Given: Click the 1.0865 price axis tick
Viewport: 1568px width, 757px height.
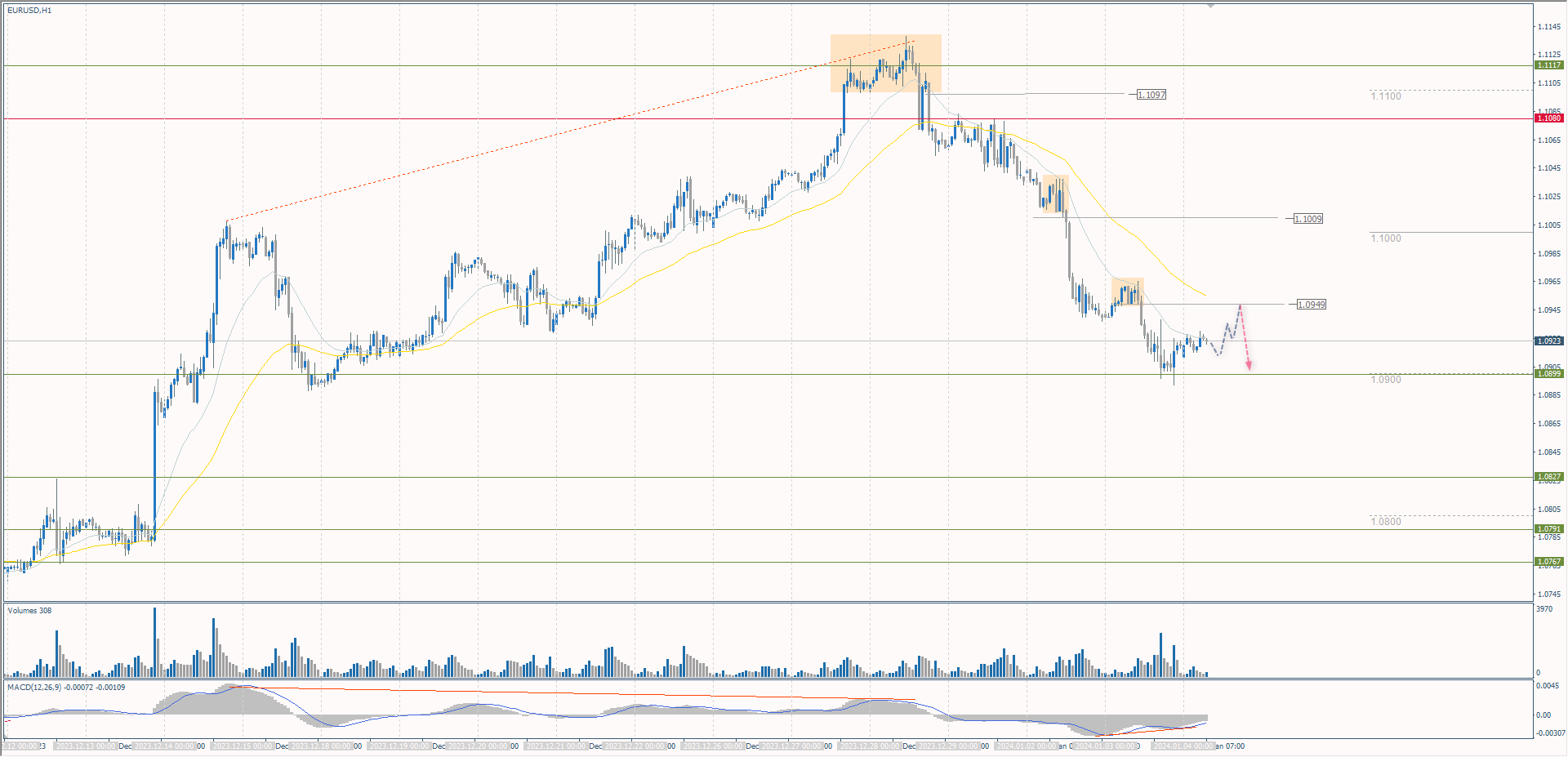Looking at the screenshot, I should pyautogui.click(x=1549, y=424).
